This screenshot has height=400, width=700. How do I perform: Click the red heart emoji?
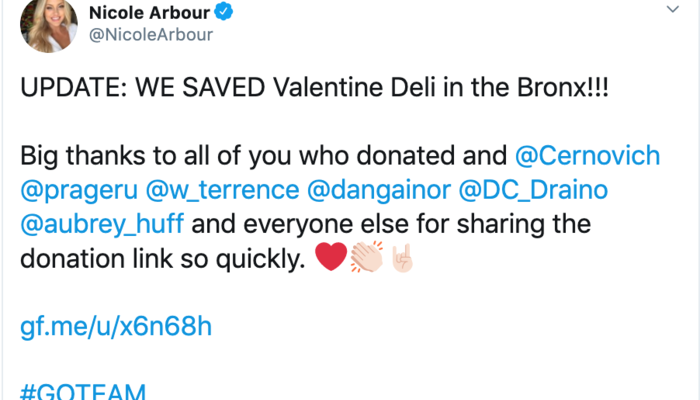coord(329,259)
